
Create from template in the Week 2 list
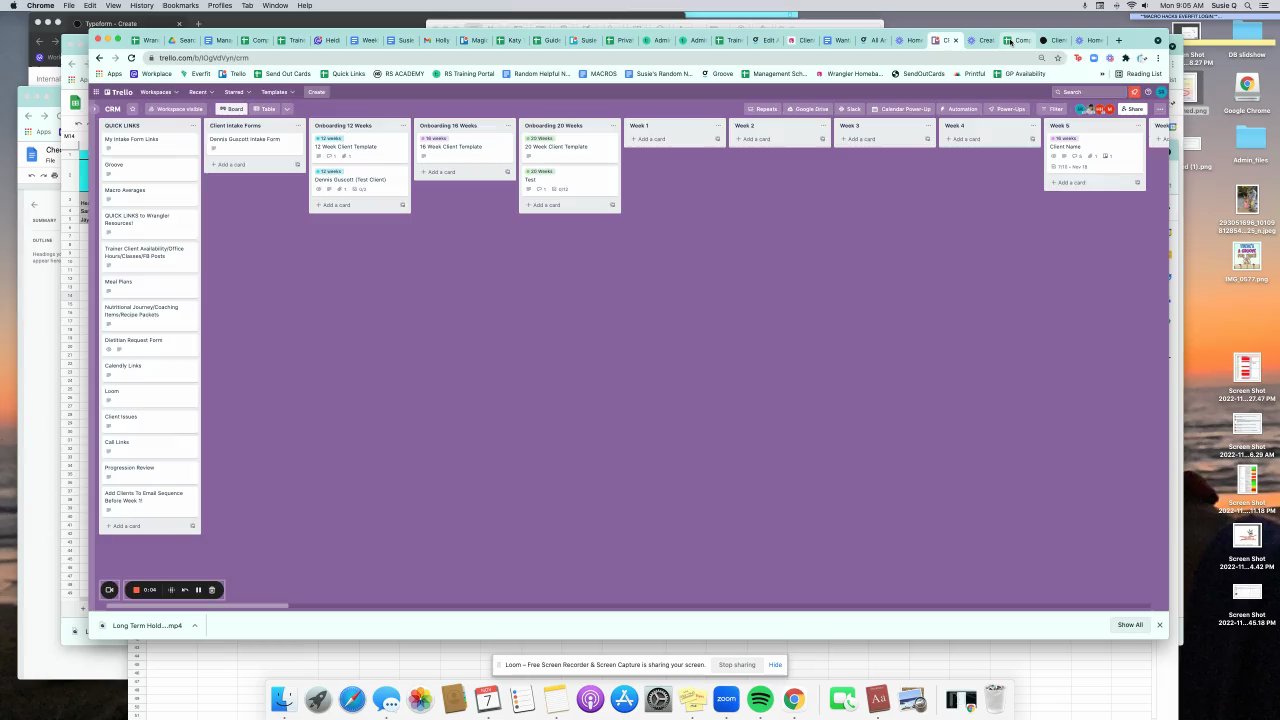(x=823, y=139)
